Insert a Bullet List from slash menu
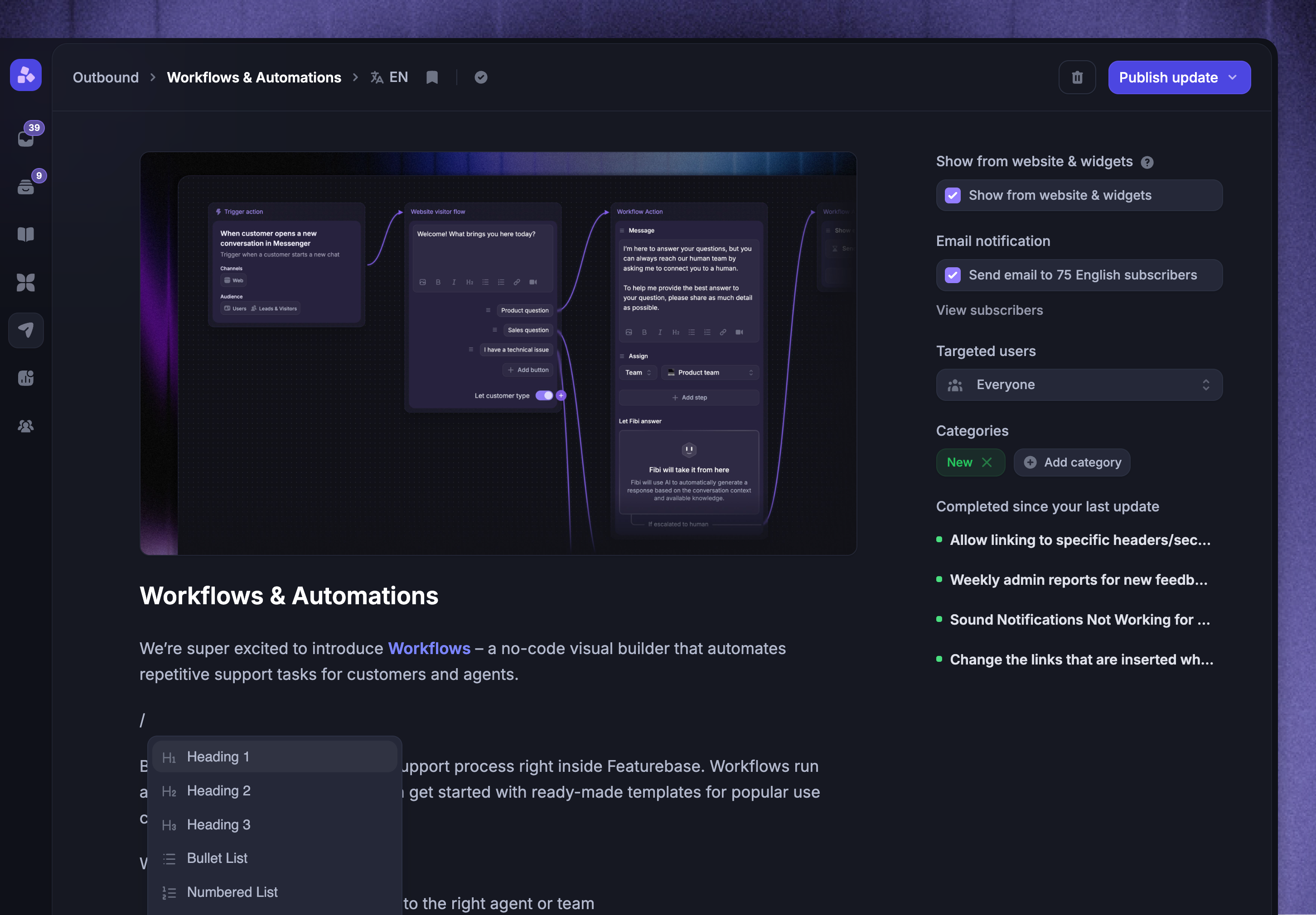The height and width of the screenshot is (915, 1316). 275,858
